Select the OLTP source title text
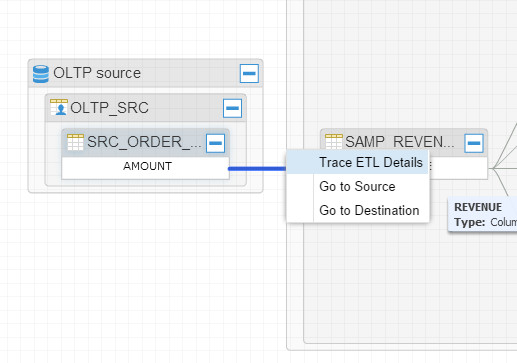The height and width of the screenshot is (363, 517). point(97,73)
